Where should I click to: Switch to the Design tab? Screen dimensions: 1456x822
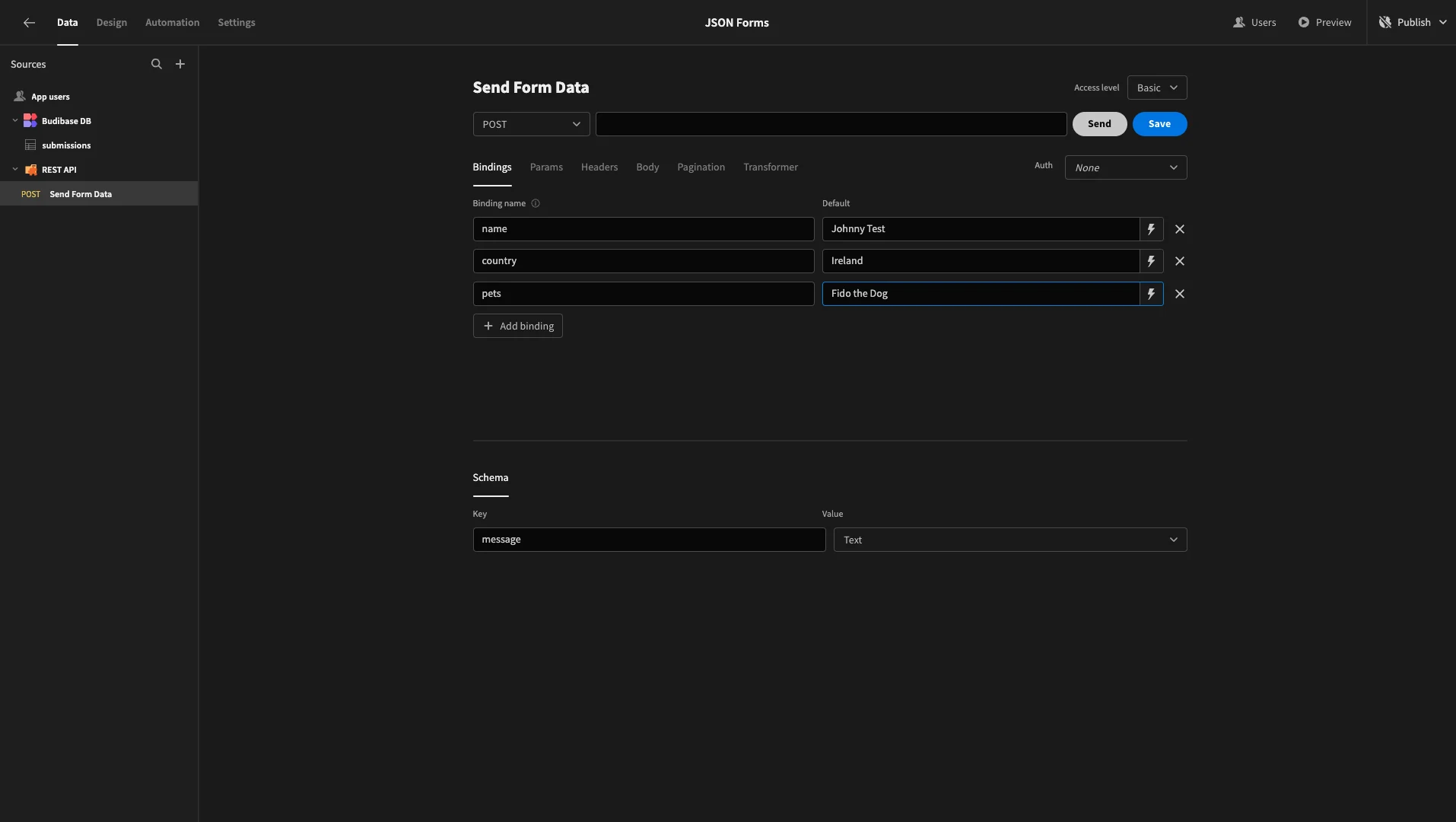coord(111,22)
